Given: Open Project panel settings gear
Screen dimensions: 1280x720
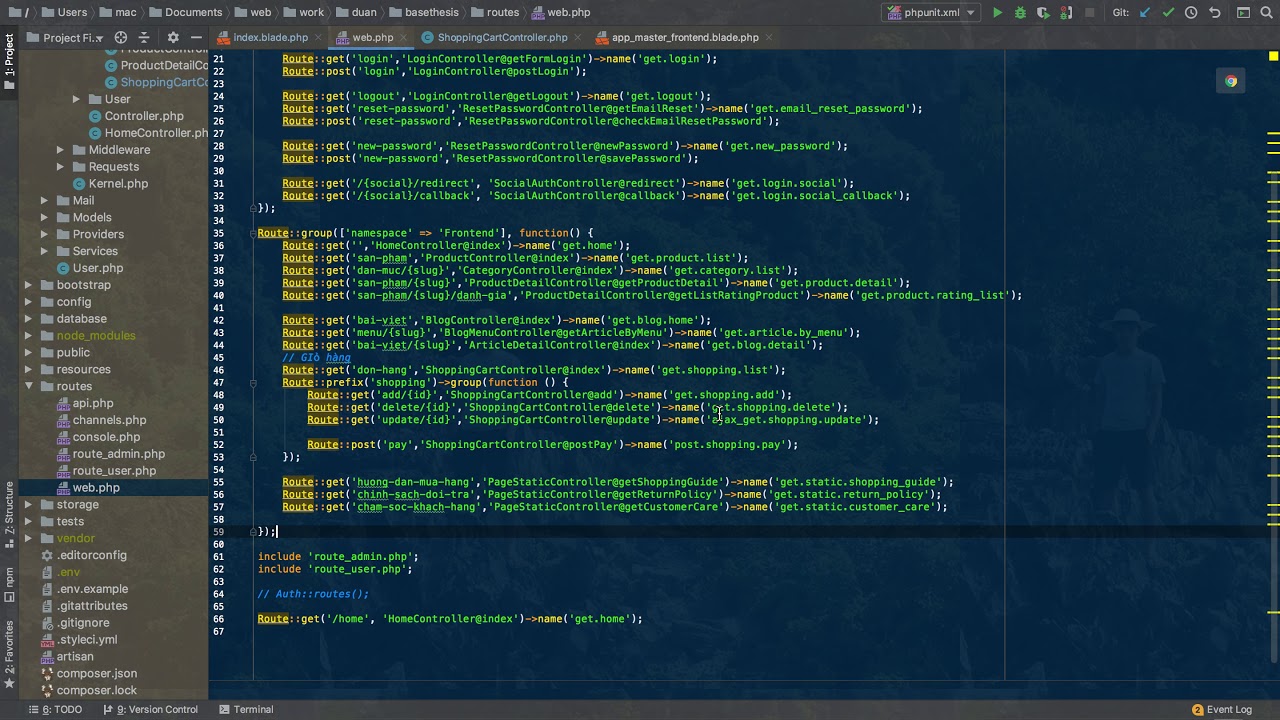Looking at the screenshot, I should point(173,38).
